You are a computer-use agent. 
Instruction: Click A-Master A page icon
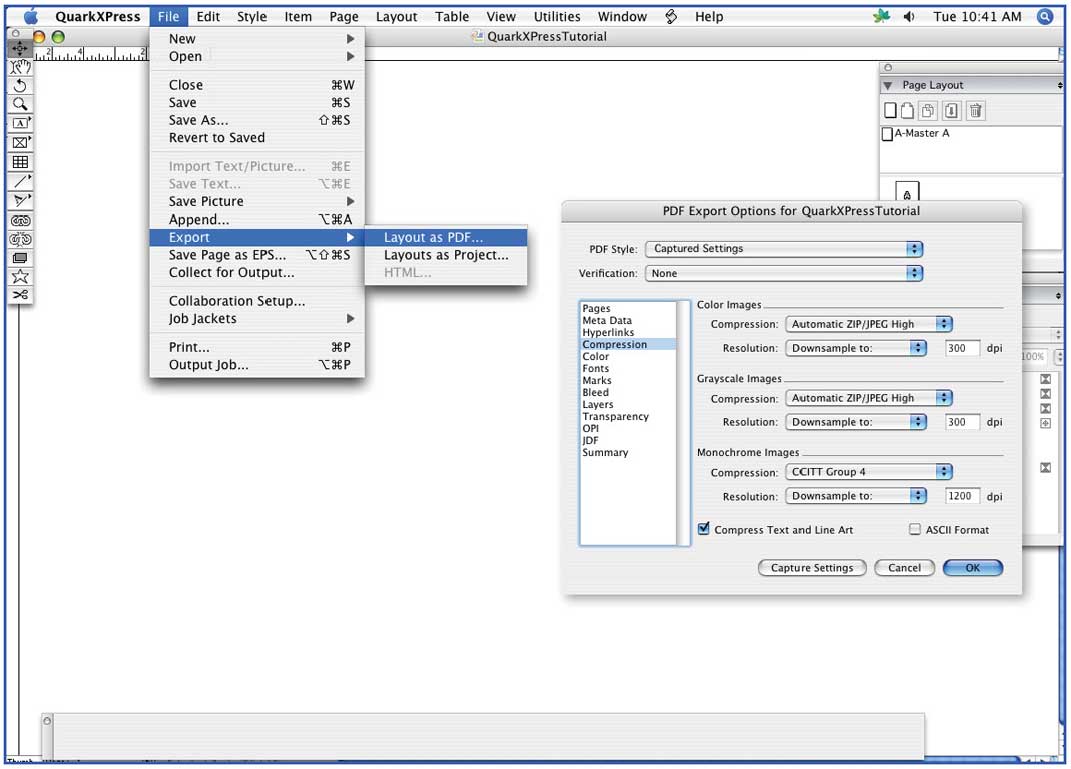887,134
